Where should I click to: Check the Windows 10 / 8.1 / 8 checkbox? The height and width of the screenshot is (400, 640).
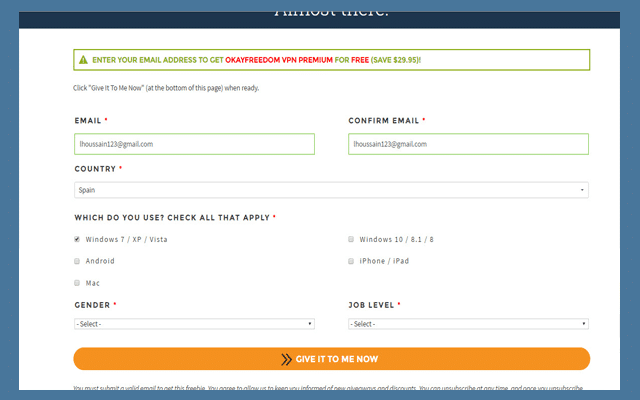351,240
